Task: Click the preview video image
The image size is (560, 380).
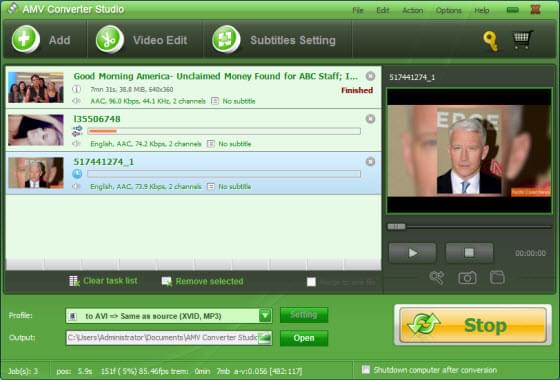Action: (x=469, y=150)
